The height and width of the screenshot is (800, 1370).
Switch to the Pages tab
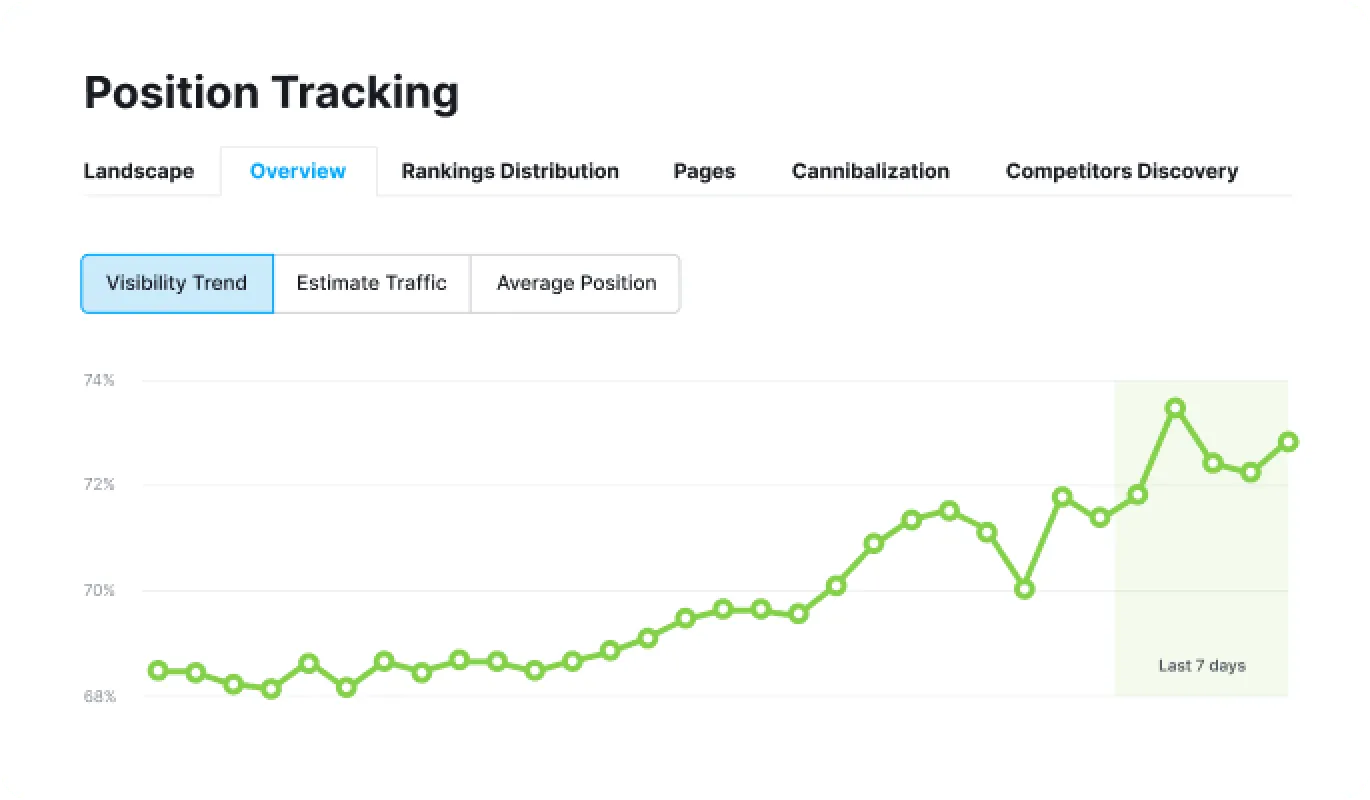[x=703, y=171]
